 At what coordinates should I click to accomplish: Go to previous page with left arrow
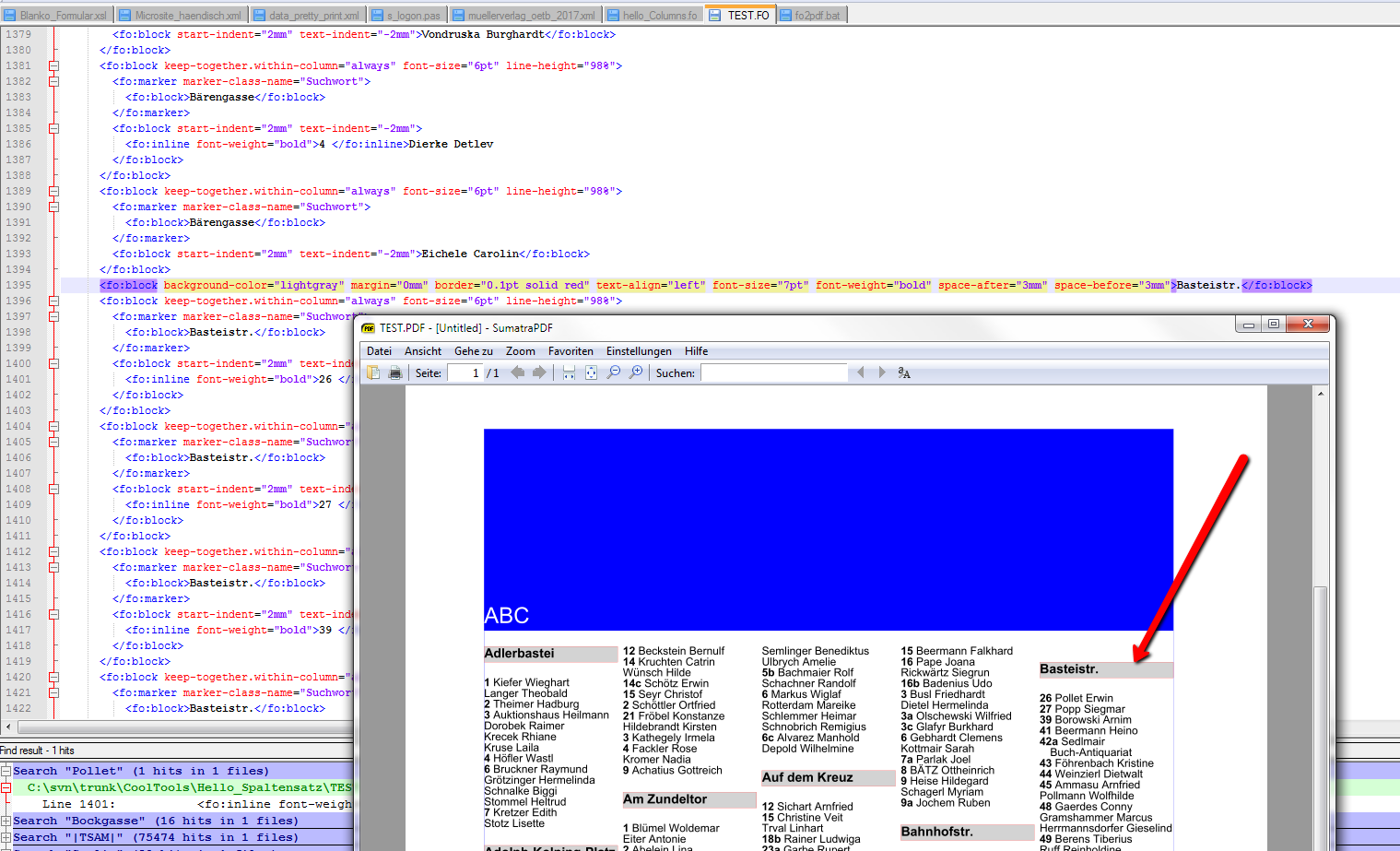point(518,372)
